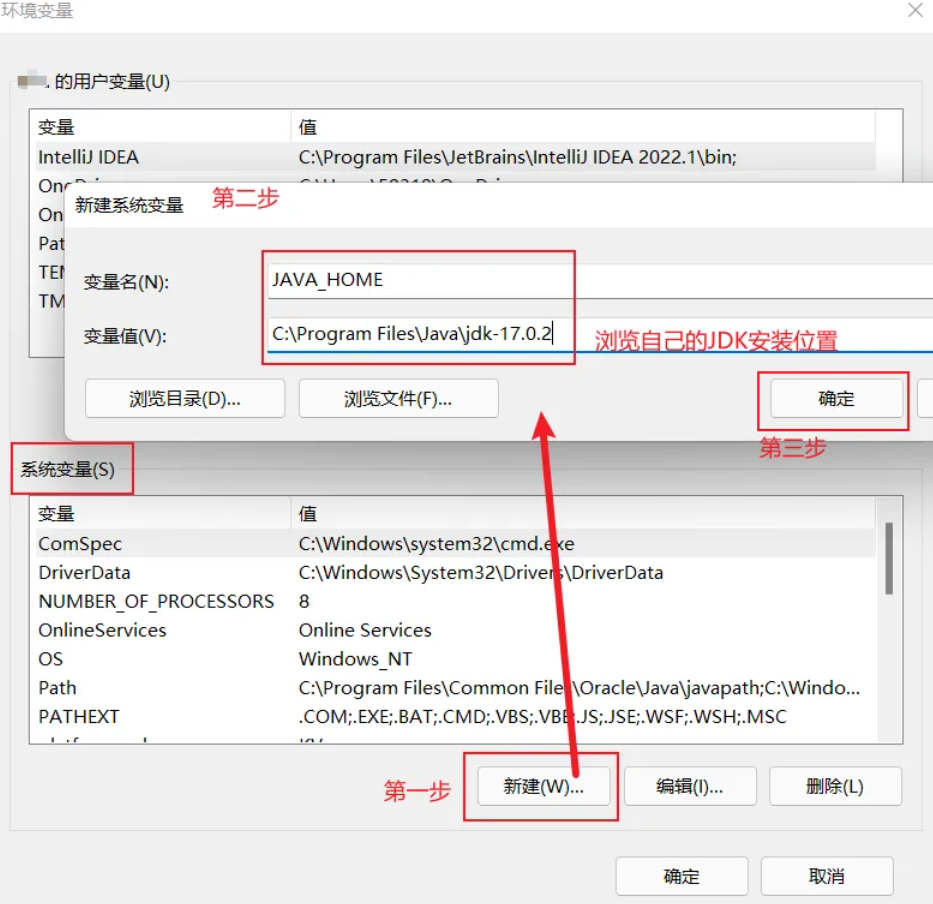Select the PATHEXT system variable row

pos(450,717)
